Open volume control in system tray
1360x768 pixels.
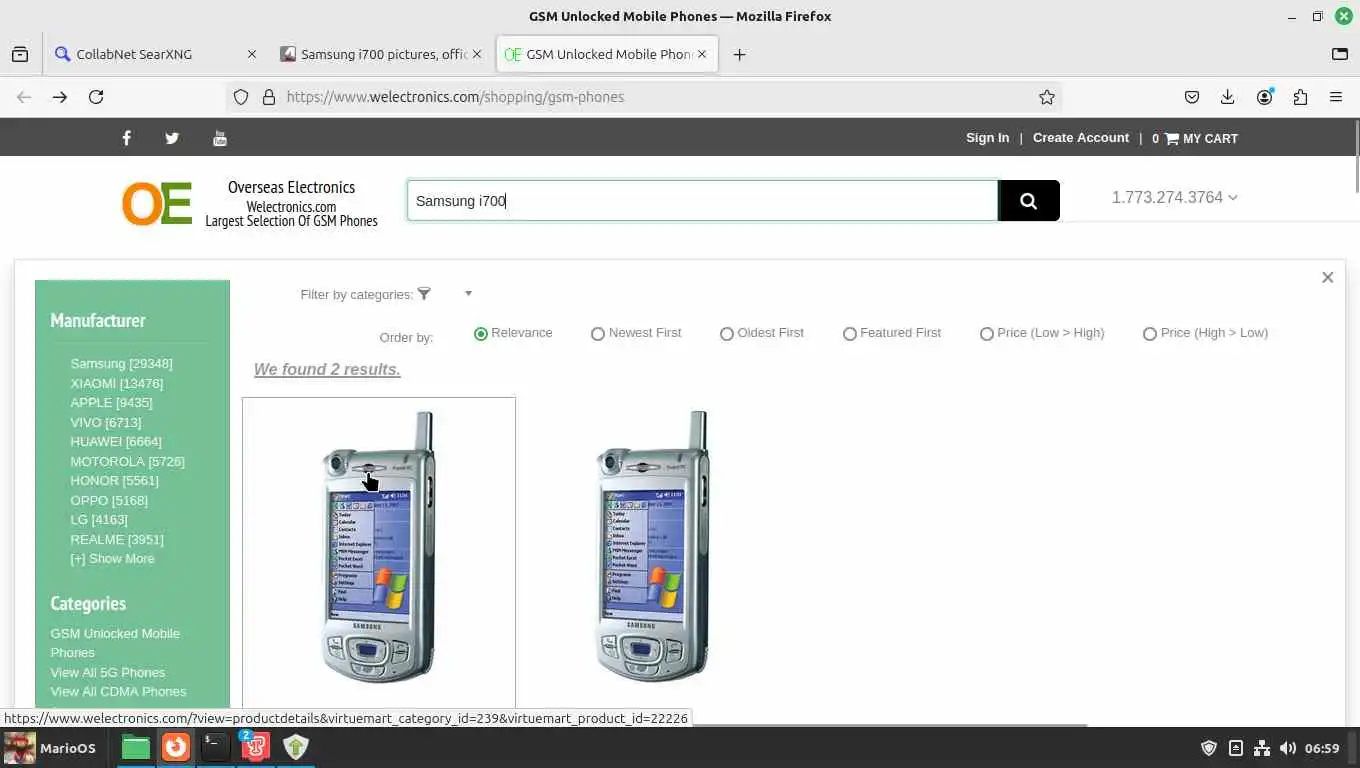pyautogui.click(x=1288, y=748)
